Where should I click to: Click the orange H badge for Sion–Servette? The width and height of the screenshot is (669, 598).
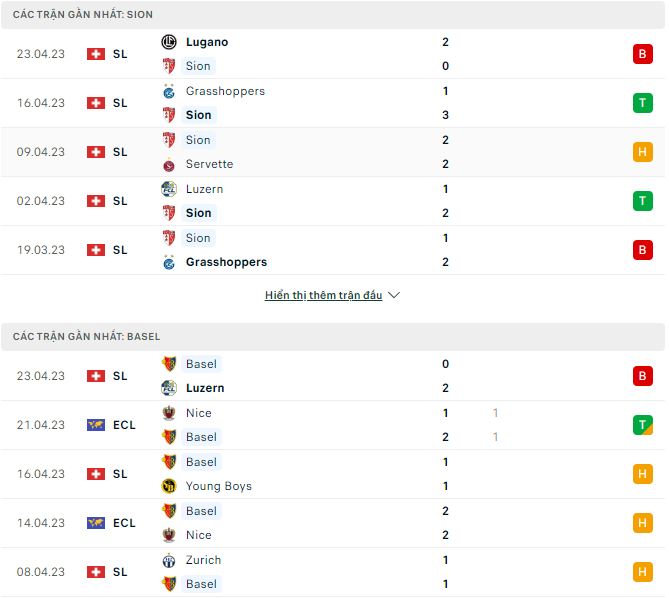pos(642,152)
